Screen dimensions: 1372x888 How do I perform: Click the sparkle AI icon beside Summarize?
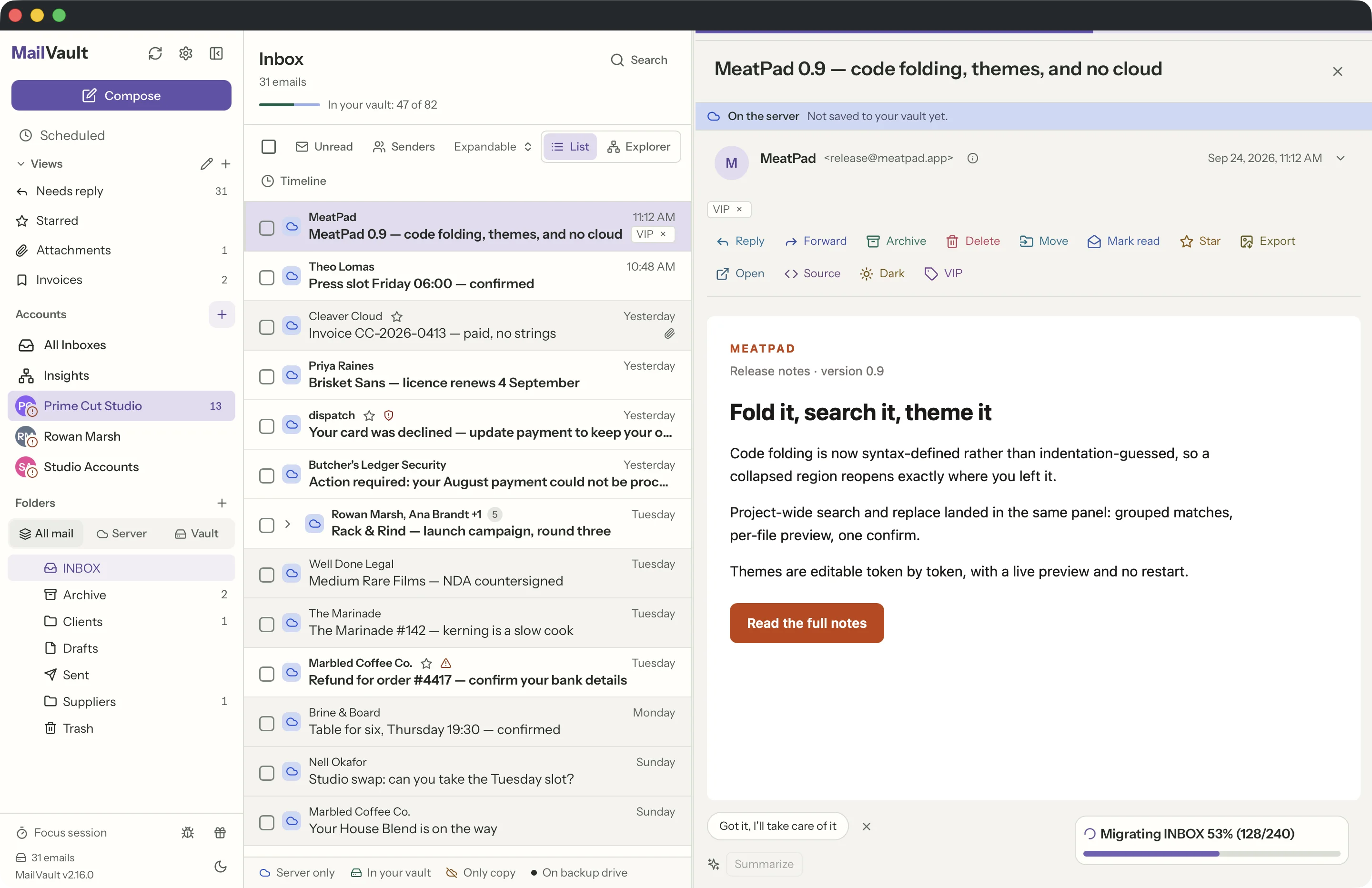coord(714,864)
